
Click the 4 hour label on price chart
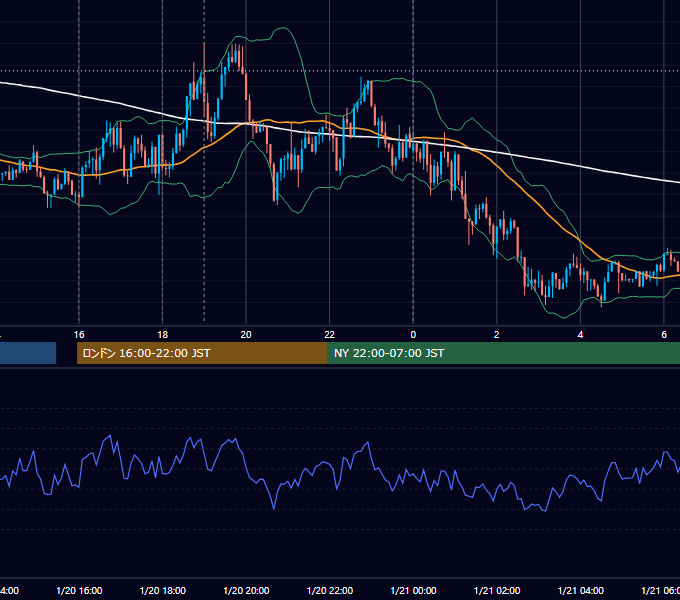[x=580, y=335]
